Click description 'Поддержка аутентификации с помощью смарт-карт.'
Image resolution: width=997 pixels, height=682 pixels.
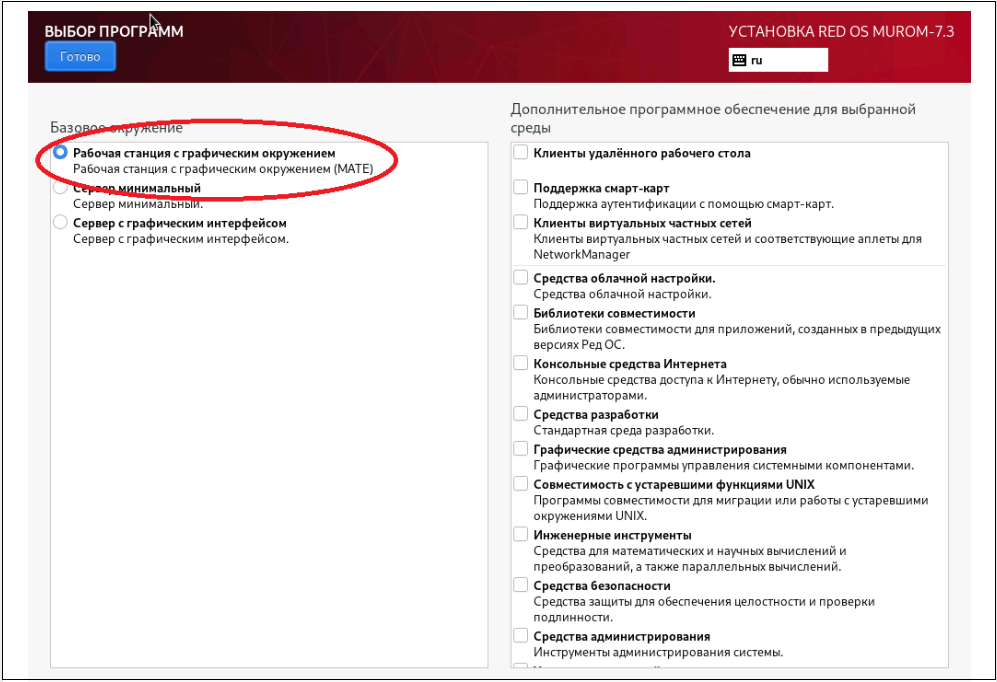684,204
